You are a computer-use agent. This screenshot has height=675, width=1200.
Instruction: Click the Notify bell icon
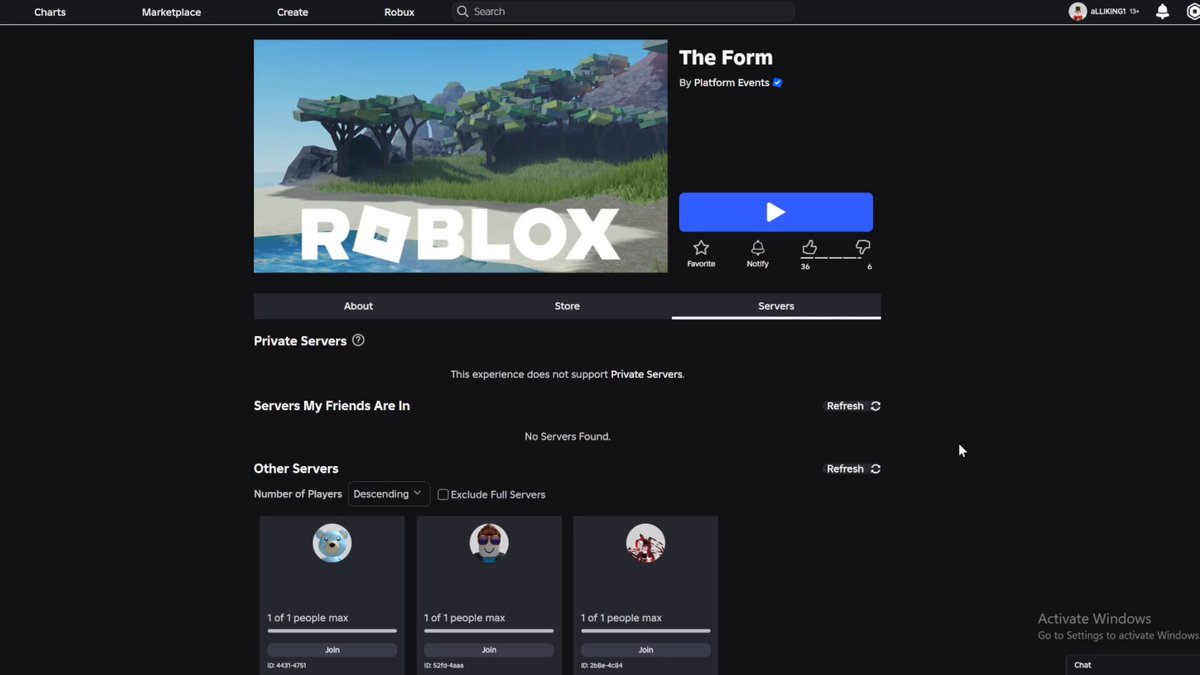click(757, 247)
